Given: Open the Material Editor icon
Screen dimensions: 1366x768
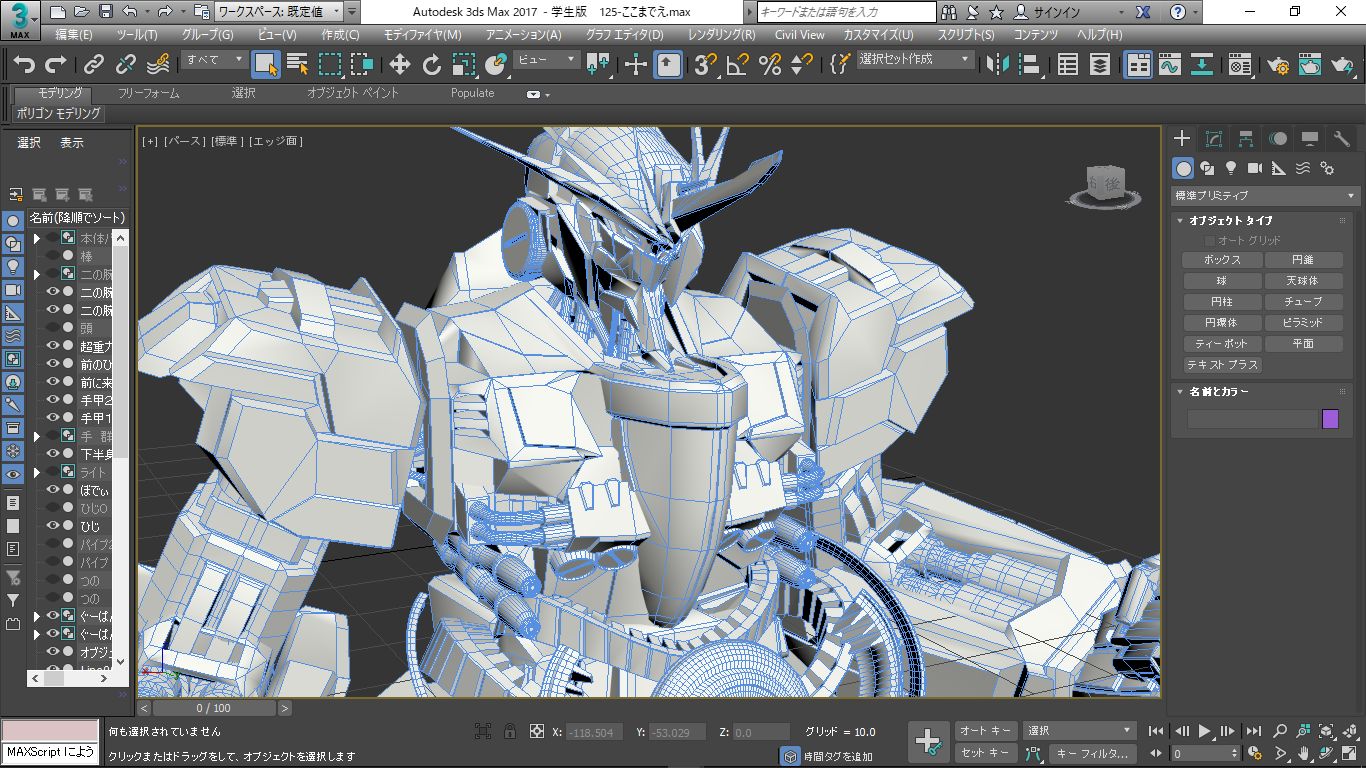Looking at the screenshot, I should [x=1240, y=65].
